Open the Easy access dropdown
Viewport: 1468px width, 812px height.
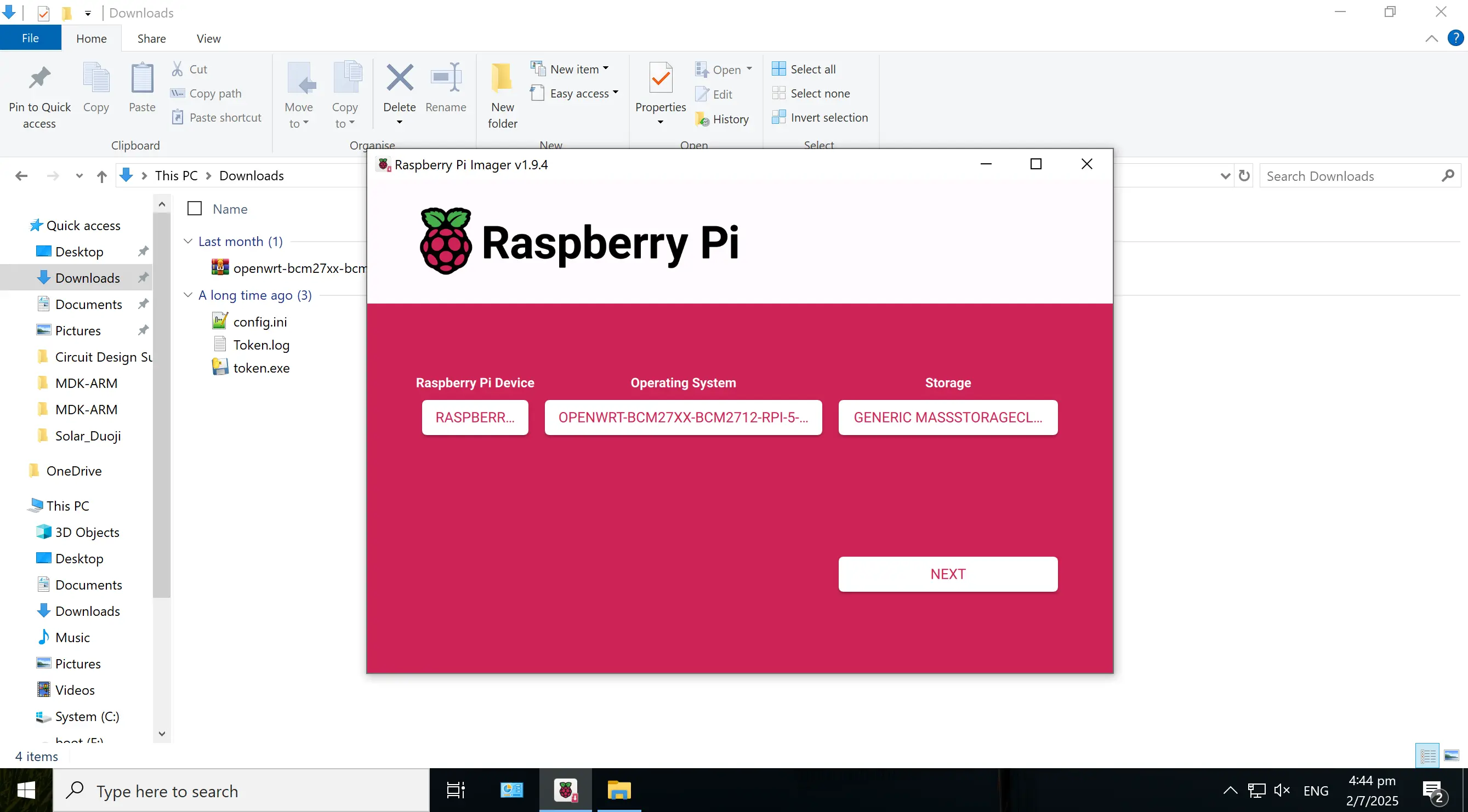pyautogui.click(x=574, y=93)
